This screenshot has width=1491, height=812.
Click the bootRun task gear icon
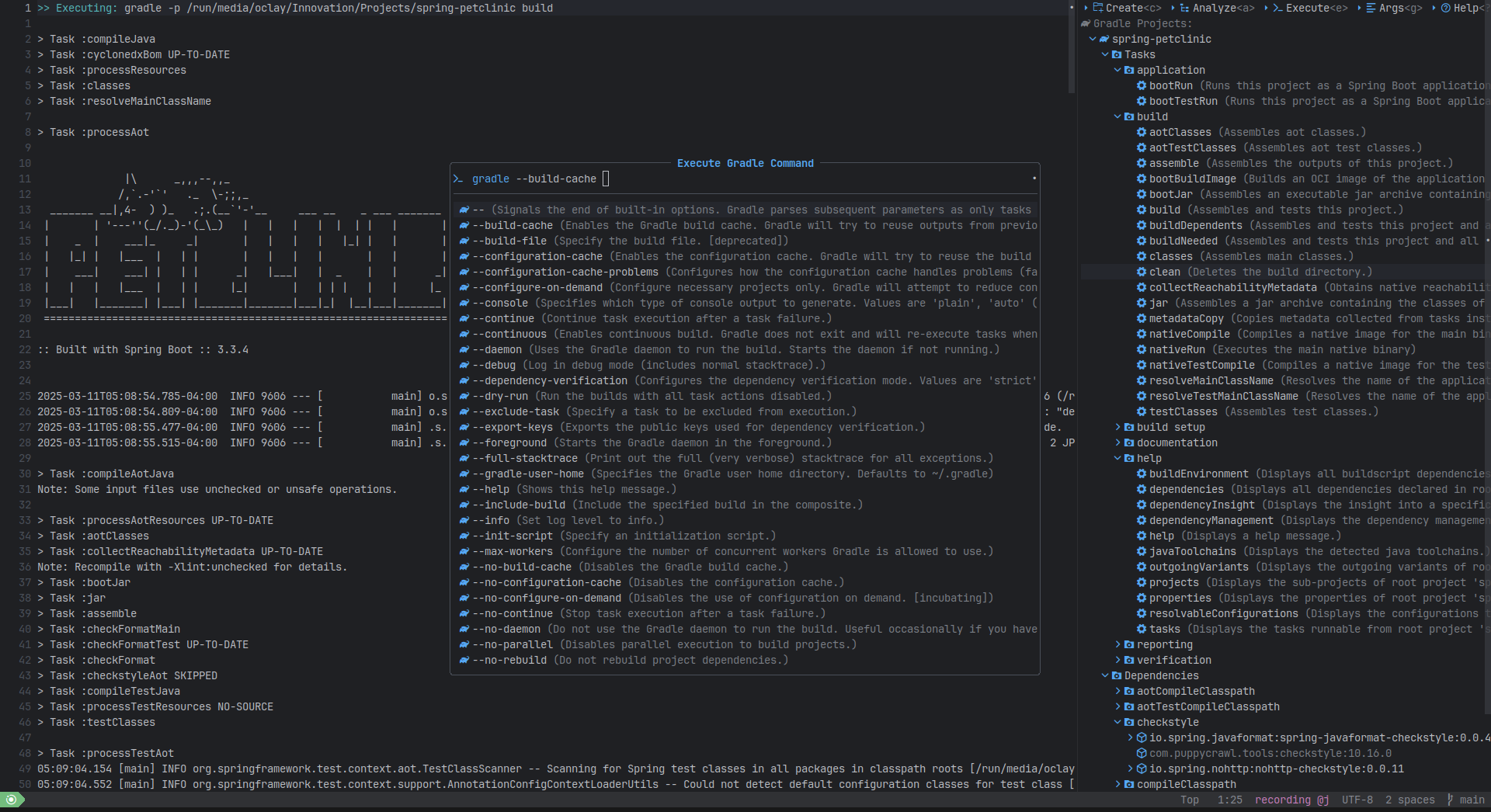point(1142,85)
